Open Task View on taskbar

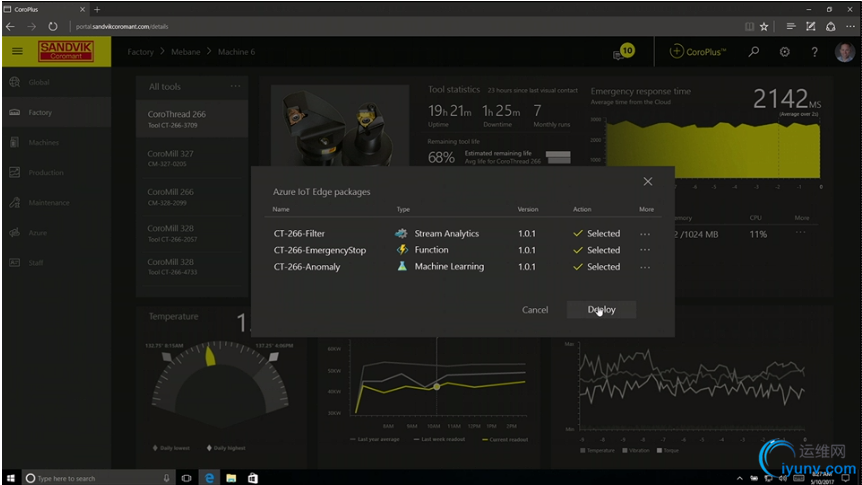186,478
